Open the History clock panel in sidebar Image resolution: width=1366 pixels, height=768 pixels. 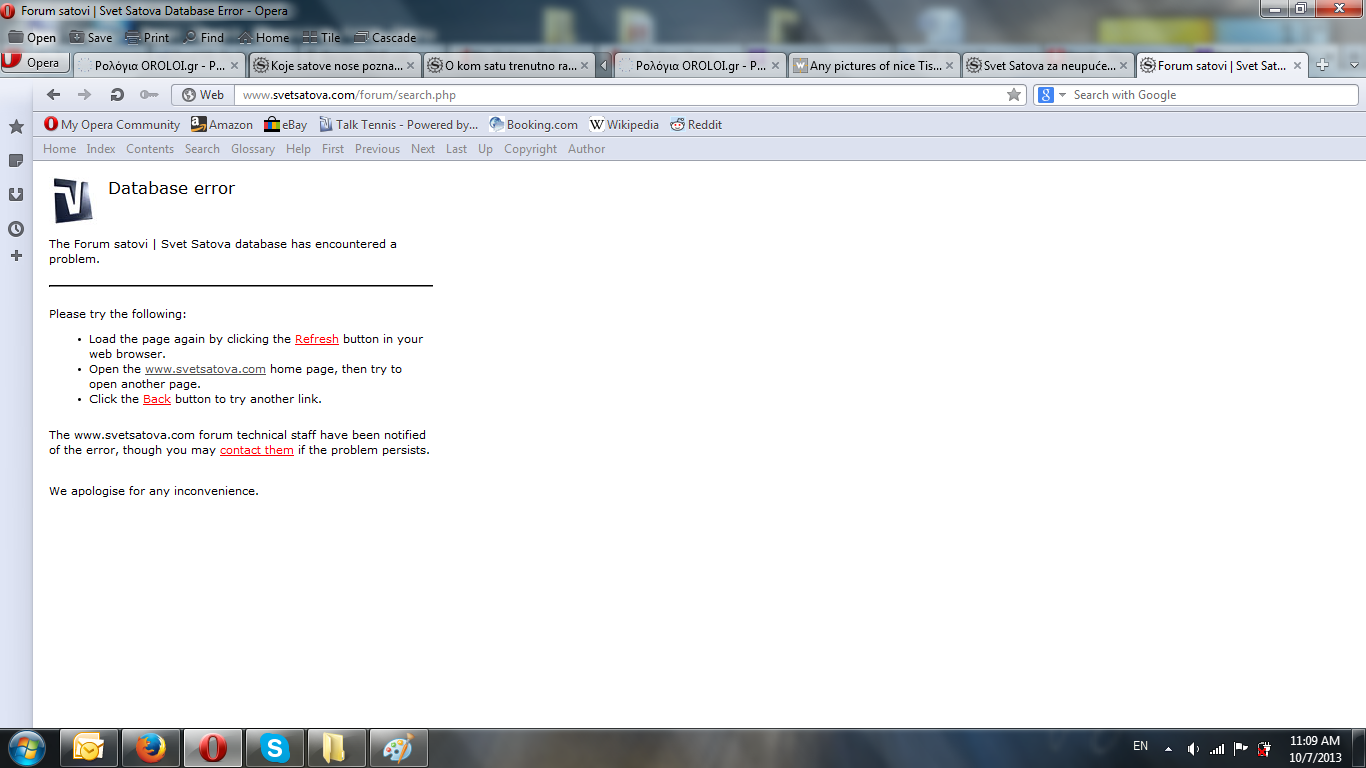(x=16, y=229)
